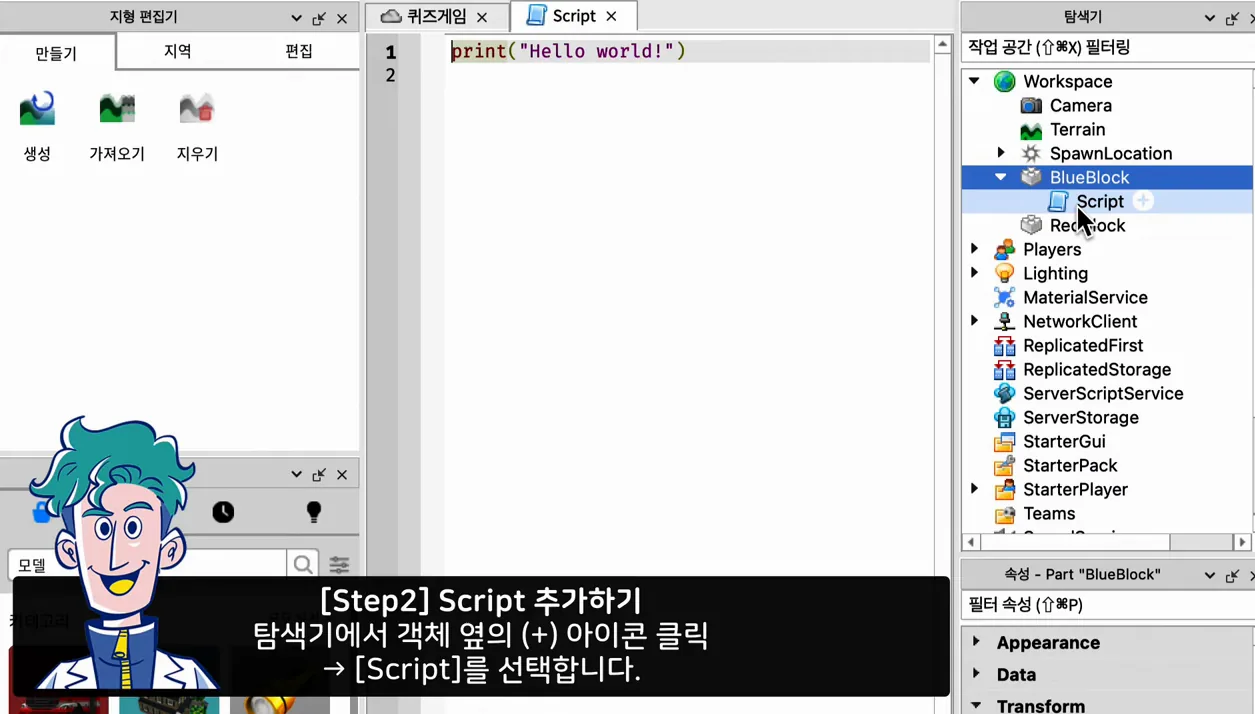Viewport: 1255px width, 714px height.
Task: Expand the SpawnLocation node
Action: tap(1001, 153)
